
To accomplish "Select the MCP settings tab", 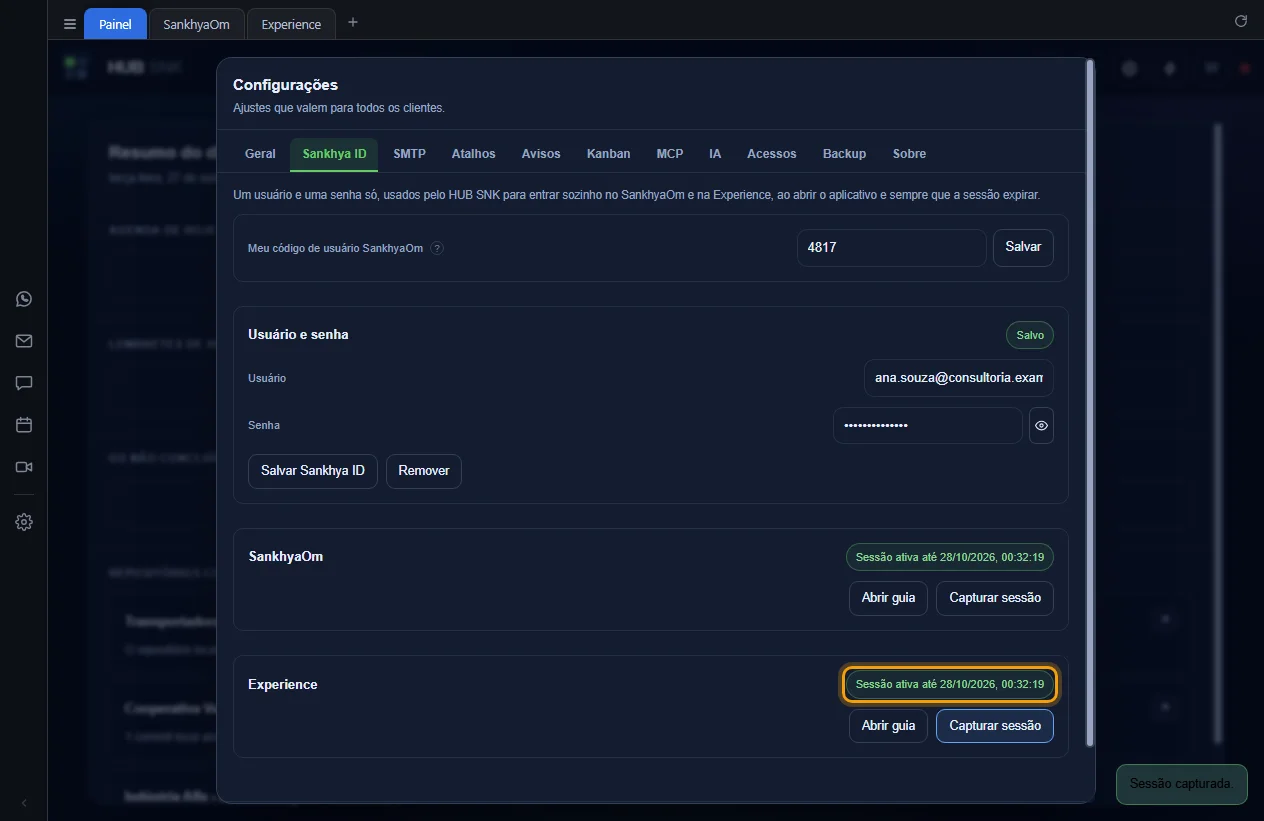I will click(670, 154).
